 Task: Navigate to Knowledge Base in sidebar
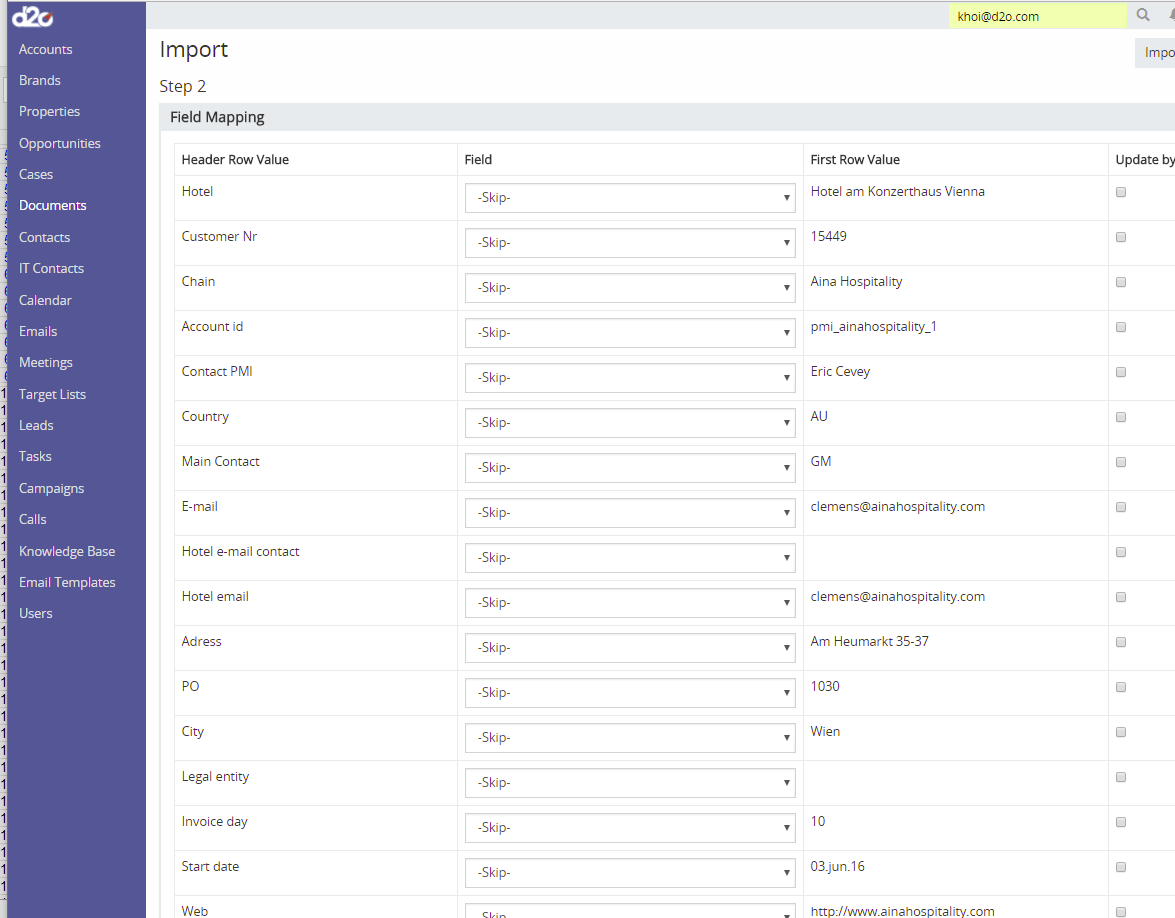67,551
